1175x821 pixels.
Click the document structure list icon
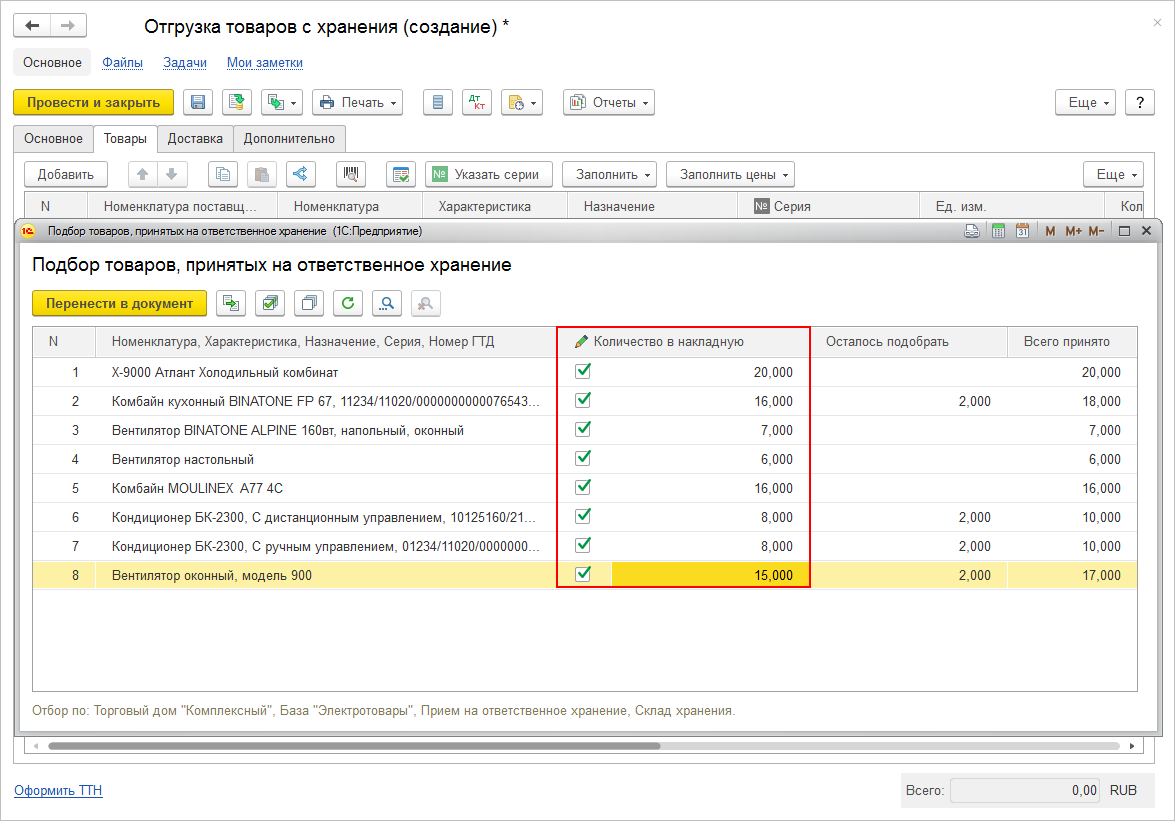pyautogui.click(x=438, y=103)
